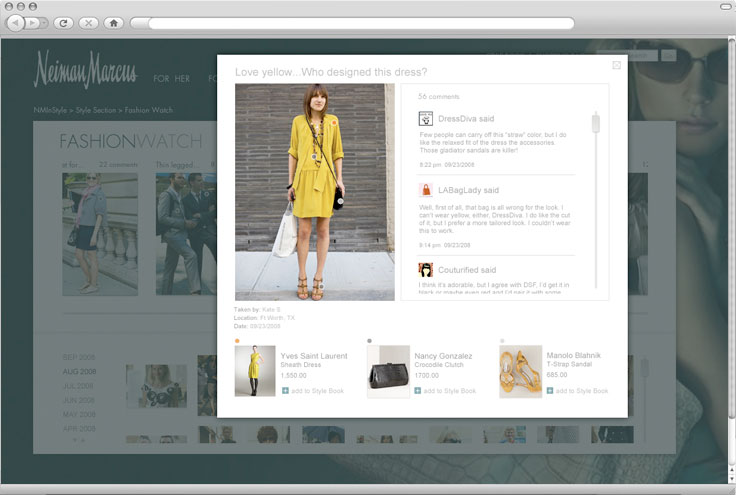The image size is (736, 495).
Task: Select APR 2008 in the archive list
Action: 79,428
